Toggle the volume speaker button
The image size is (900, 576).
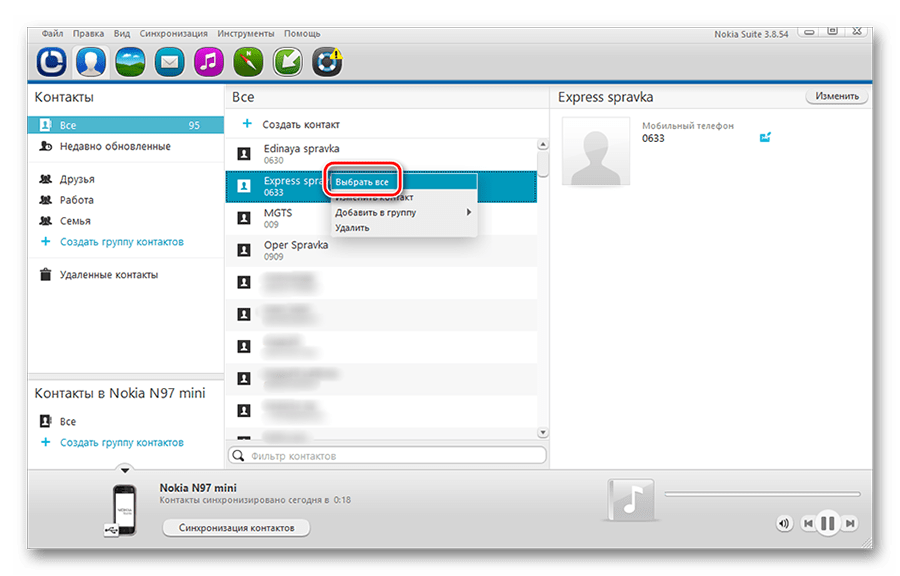pyautogui.click(x=783, y=523)
